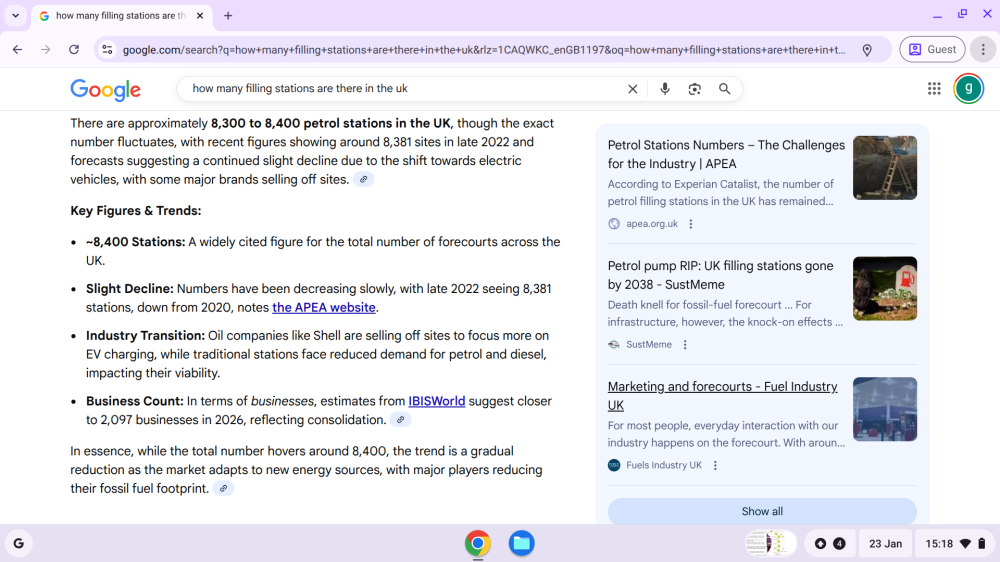
Task: Open a new tab with plus button
Action: [228, 15]
